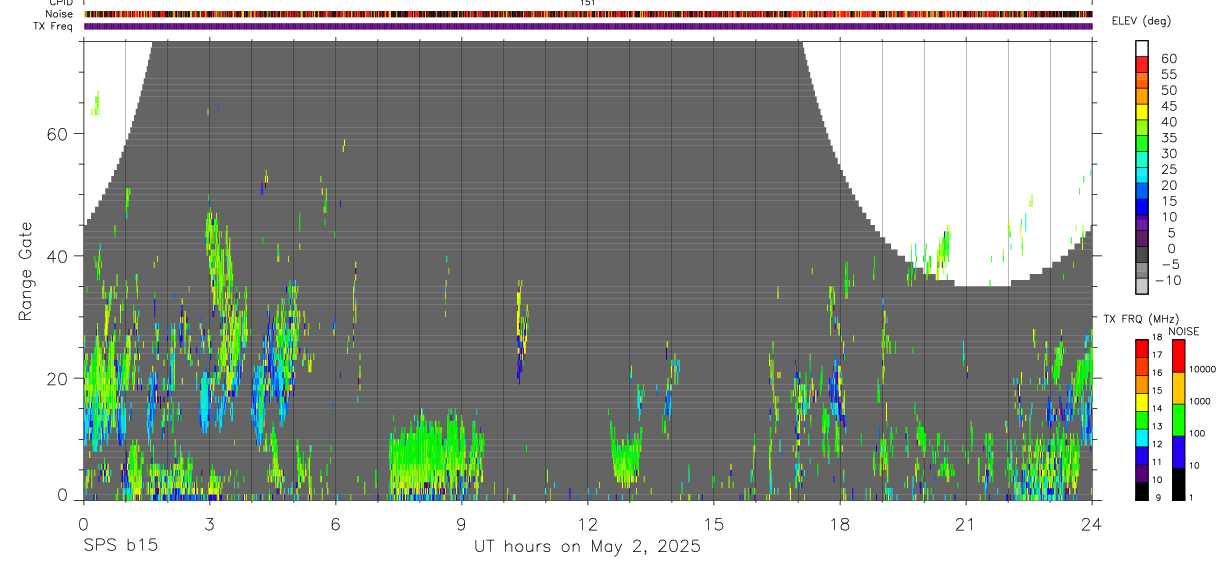Image resolution: width=1228 pixels, height=567 pixels.
Task: Select the green swatch in NOISE bar
Action: [x=1179, y=419]
